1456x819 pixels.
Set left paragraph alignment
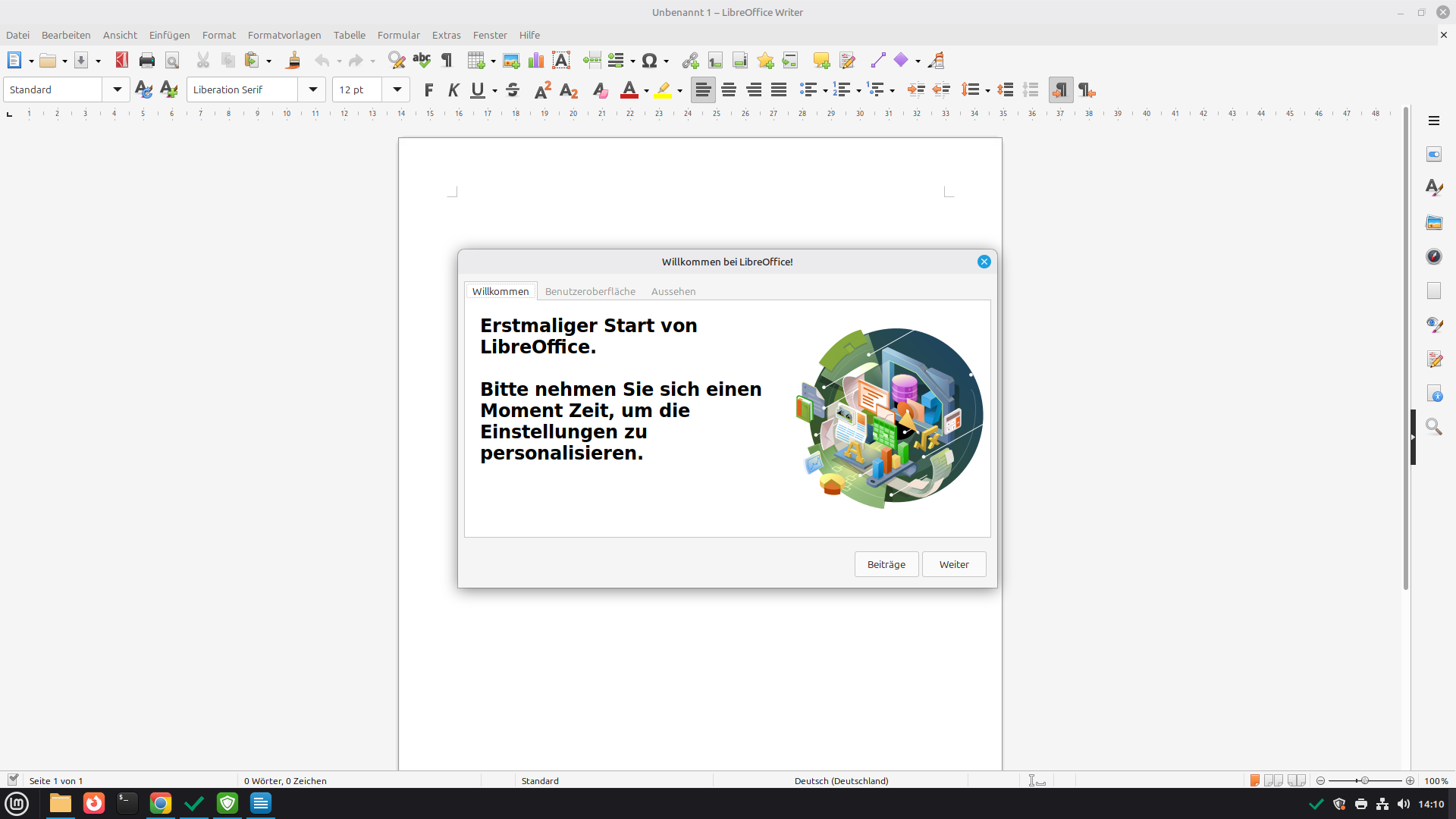tap(703, 90)
